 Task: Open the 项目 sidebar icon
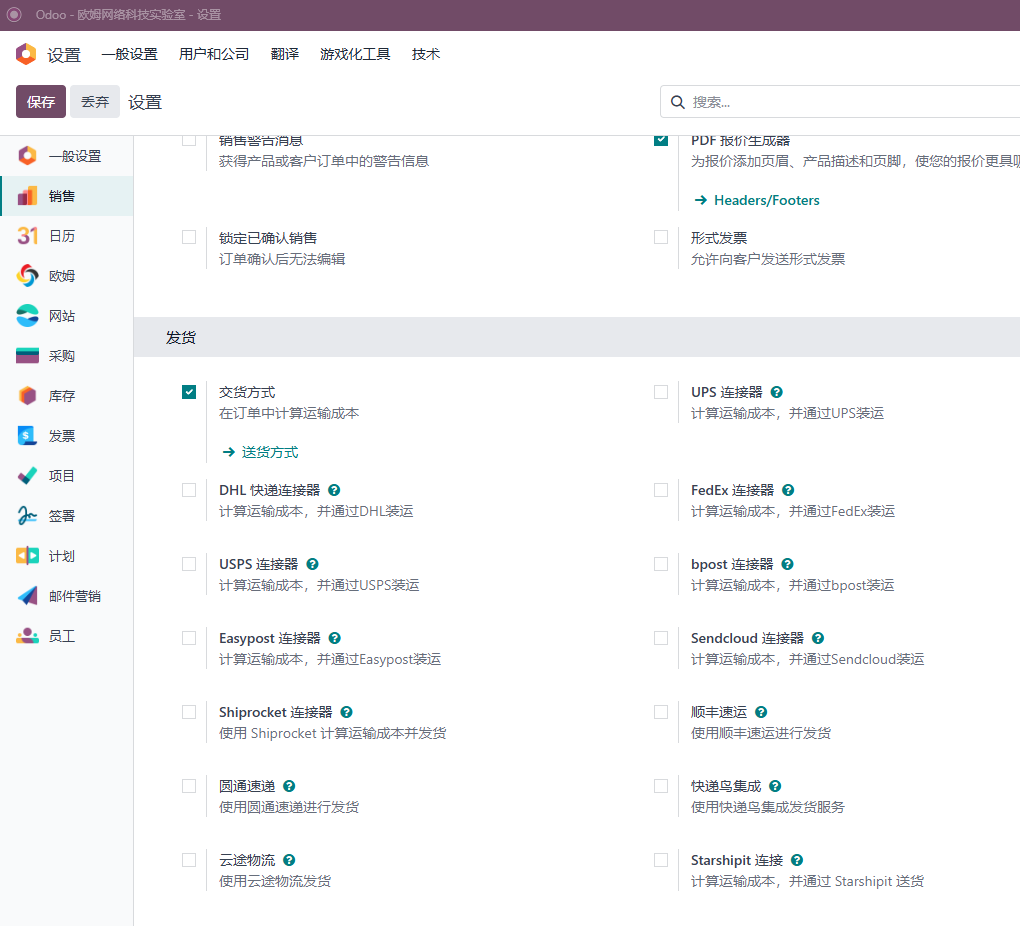[27, 476]
